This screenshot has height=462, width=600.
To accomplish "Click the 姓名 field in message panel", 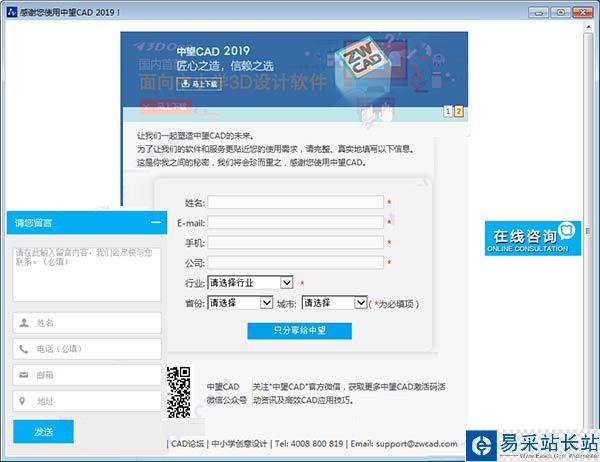I will (x=87, y=323).
